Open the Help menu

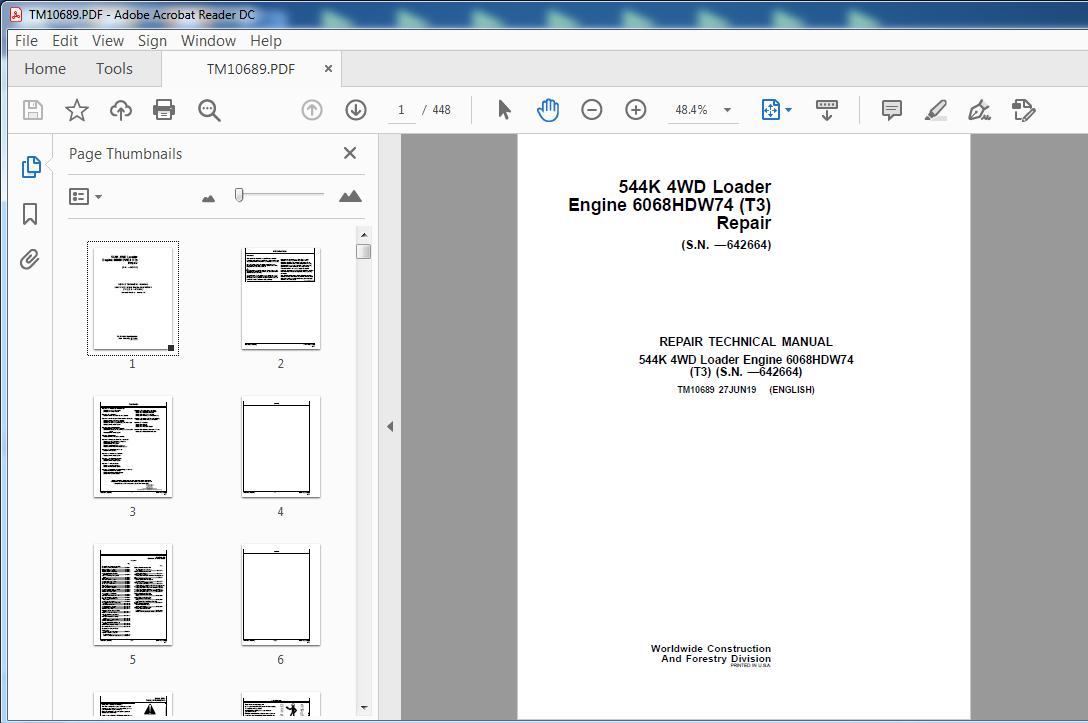click(266, 41)
